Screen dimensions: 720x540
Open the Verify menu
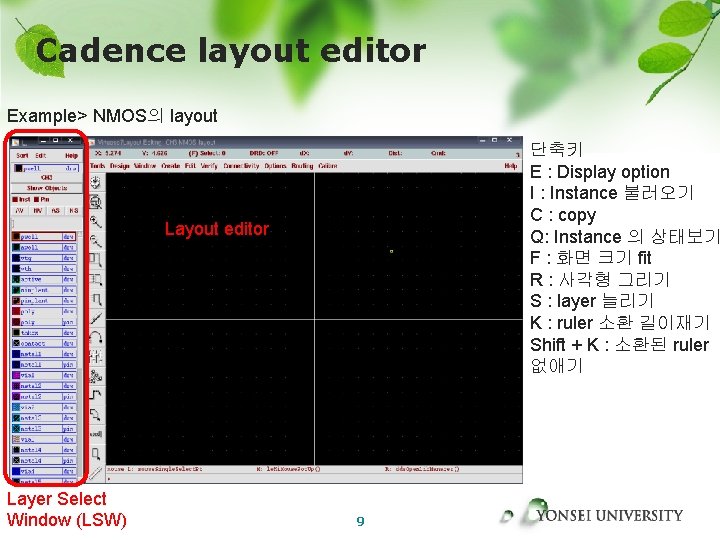pos(209,166)
